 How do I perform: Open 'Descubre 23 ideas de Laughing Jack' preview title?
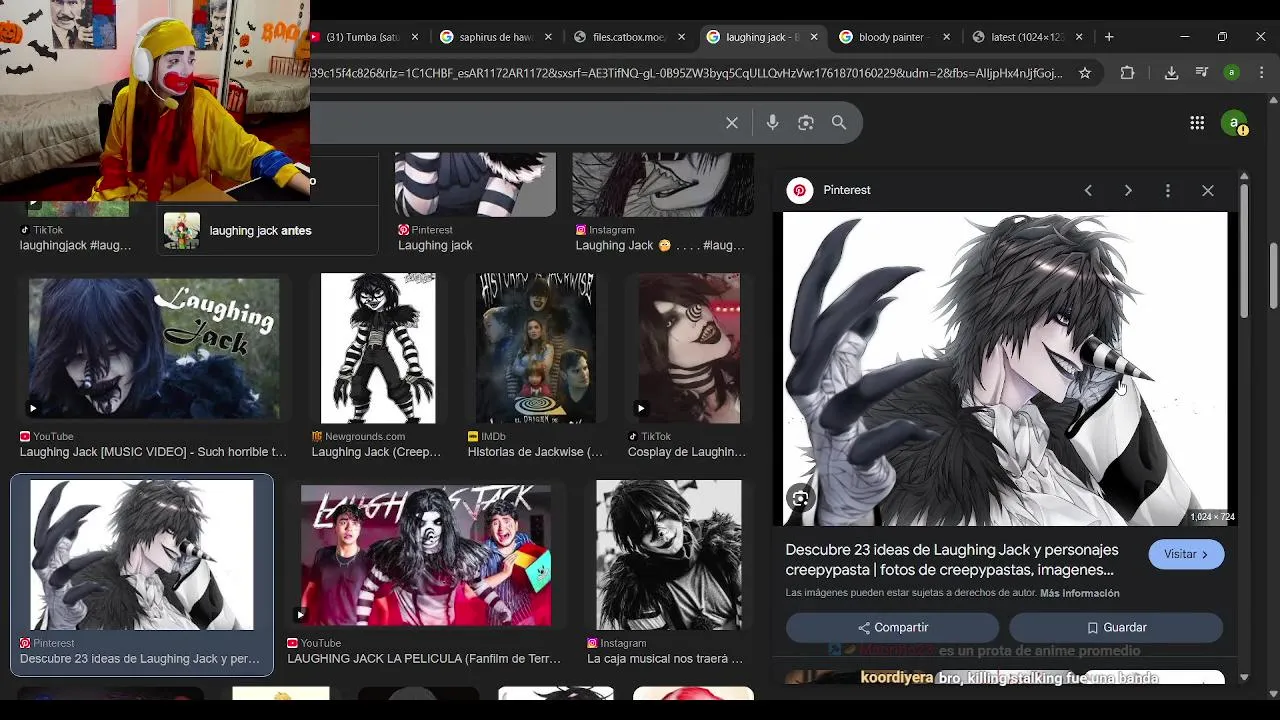(x=951, y=560)
